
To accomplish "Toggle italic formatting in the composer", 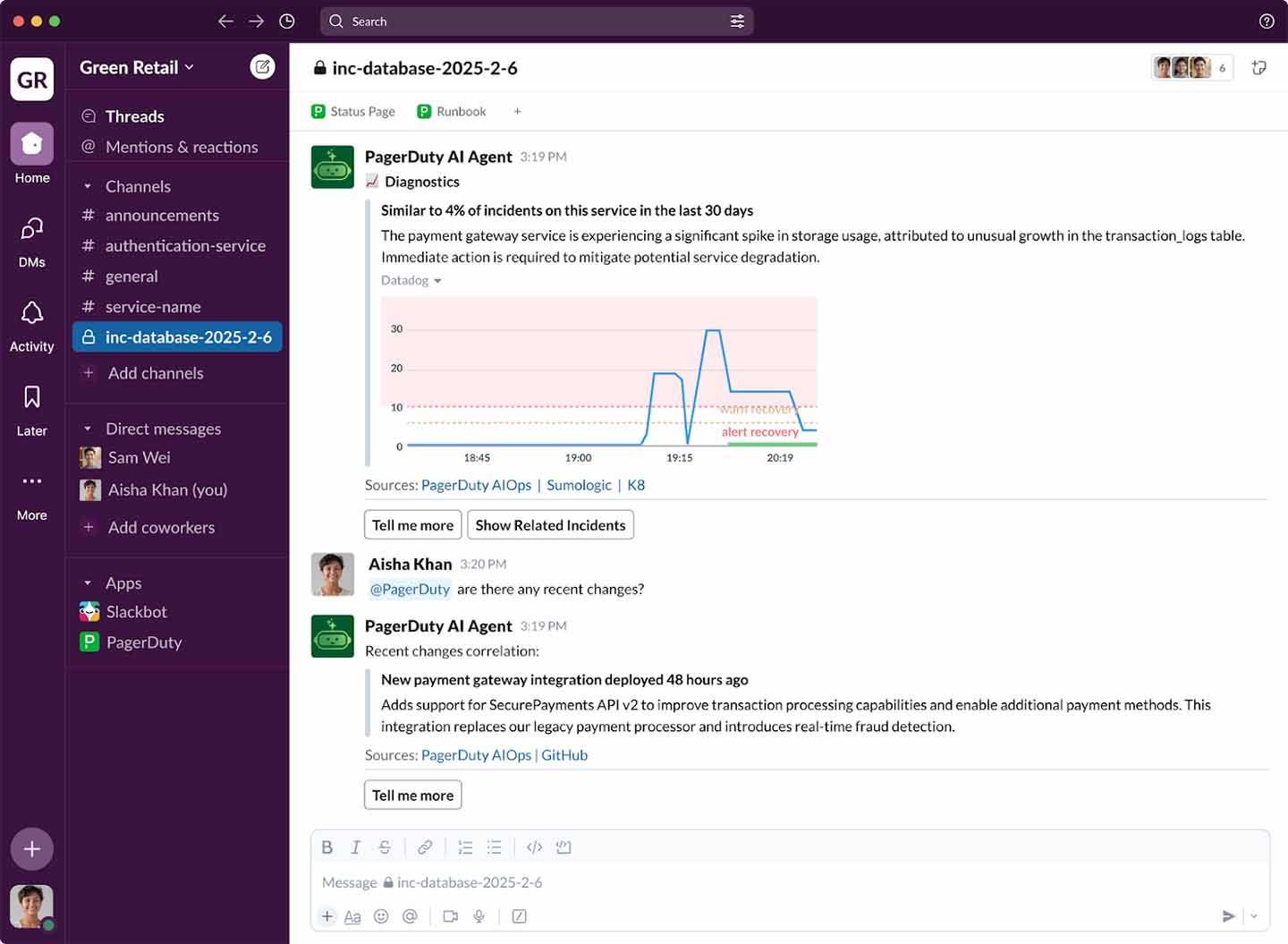I will [x=355, y=846].
